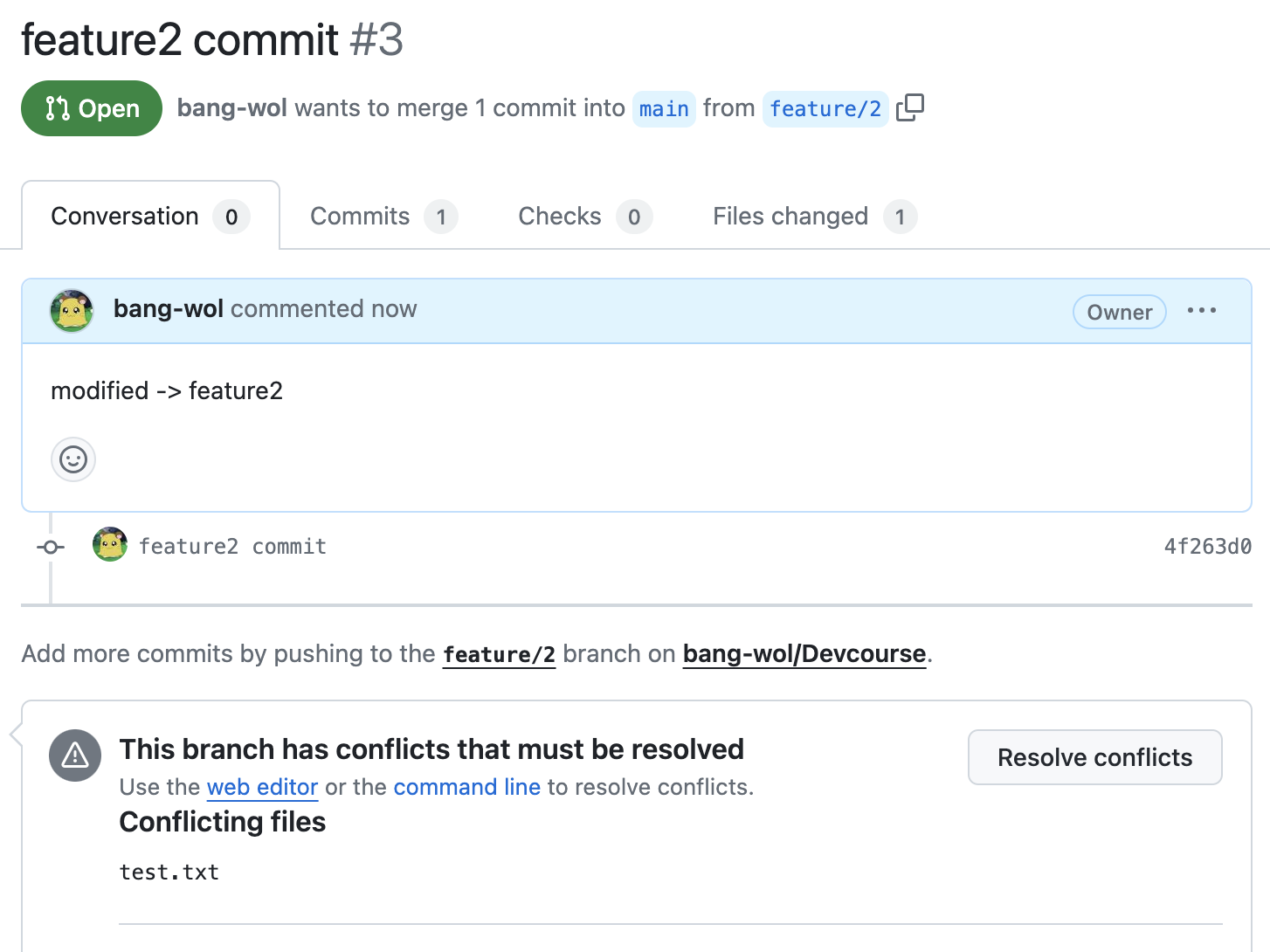Click the conflict warning triangle icon
The height and width of the screenshot is (952, 1270).
pyautogui.click(x=75, y=755)
